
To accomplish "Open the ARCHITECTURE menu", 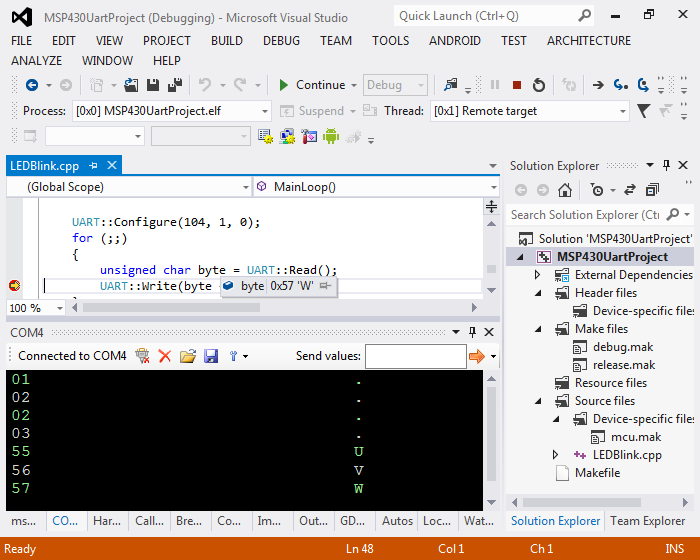I will tap(589, 41).
